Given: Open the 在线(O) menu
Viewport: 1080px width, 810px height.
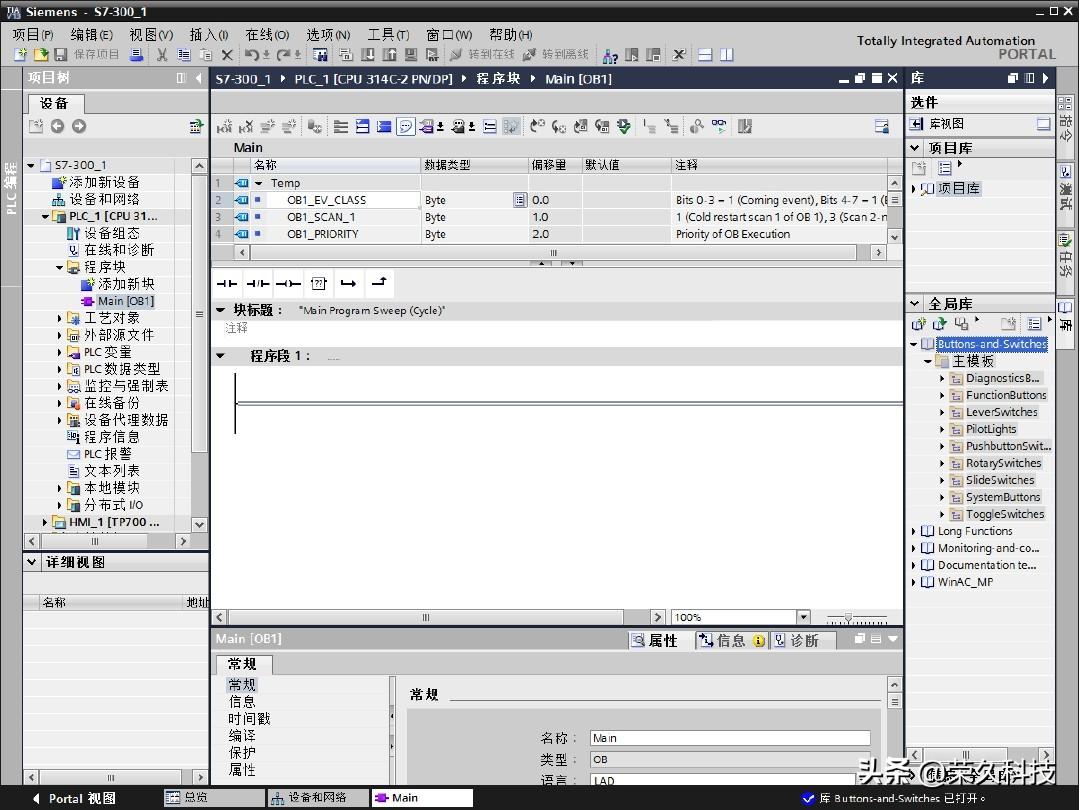Looking at the screenshot, I should coord(267,34).
